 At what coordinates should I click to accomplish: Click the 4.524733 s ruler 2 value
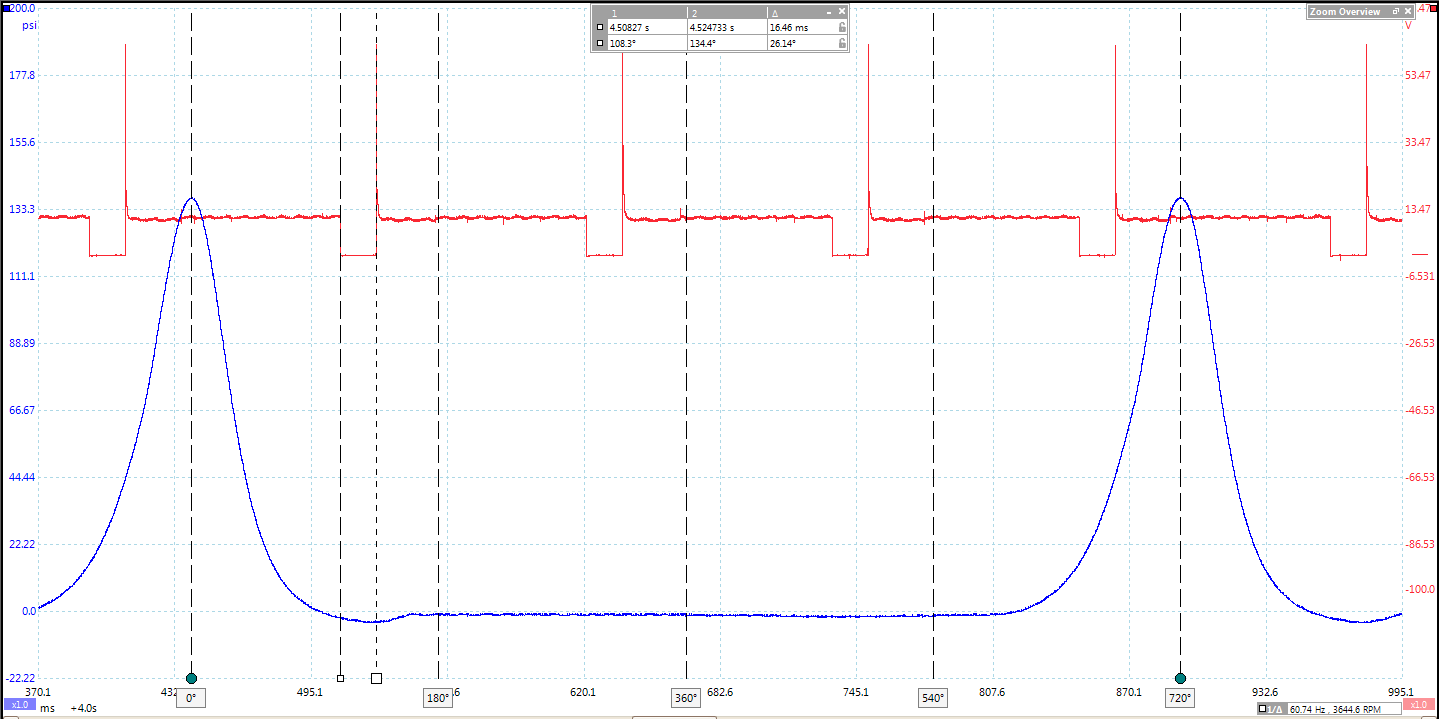[712, 28]
